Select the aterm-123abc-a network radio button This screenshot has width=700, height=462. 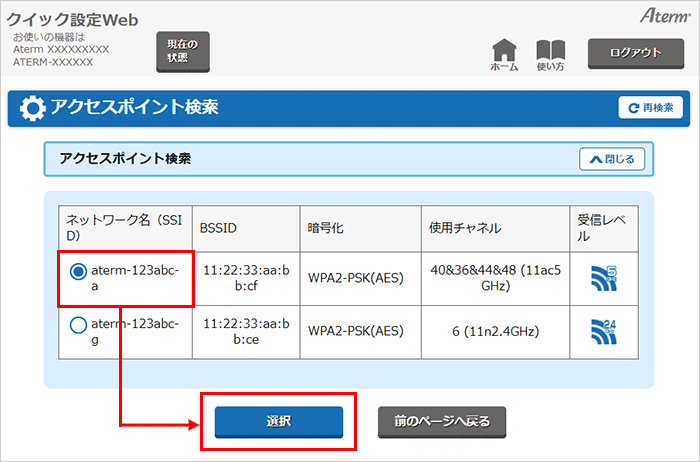(78, 272)
